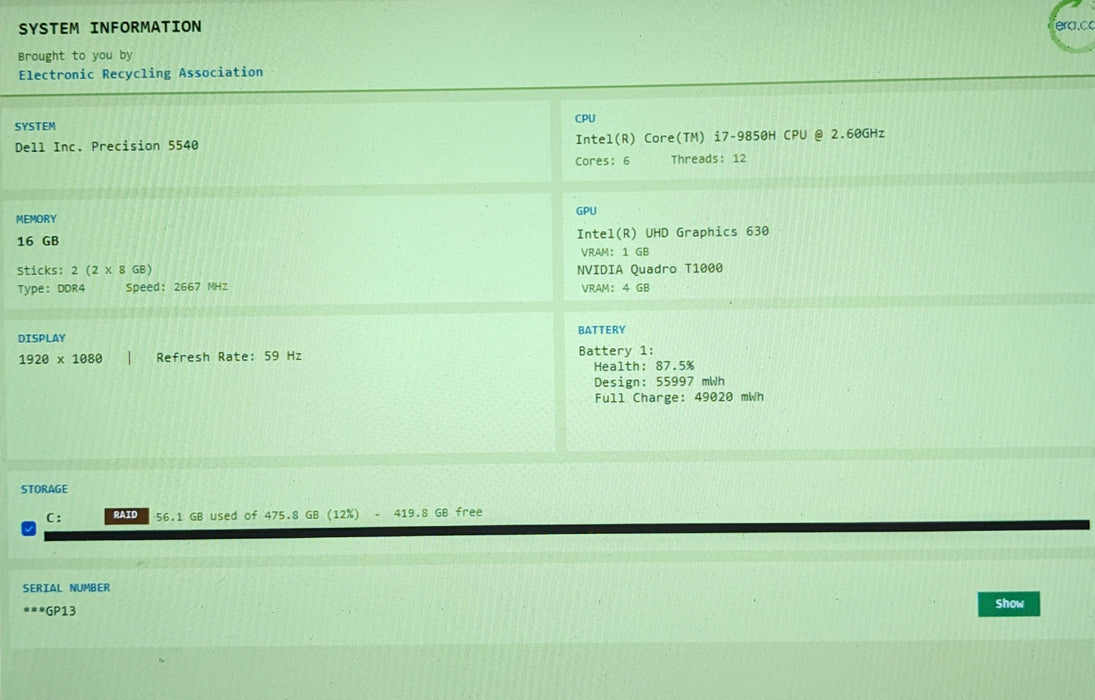
Task: Click the 'STORAGE' section heading
Action: [x=44, y=489]
